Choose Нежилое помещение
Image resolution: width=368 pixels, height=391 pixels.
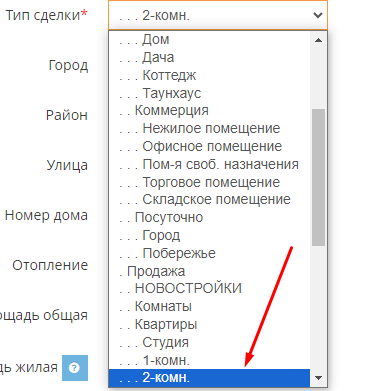point(209,128)
